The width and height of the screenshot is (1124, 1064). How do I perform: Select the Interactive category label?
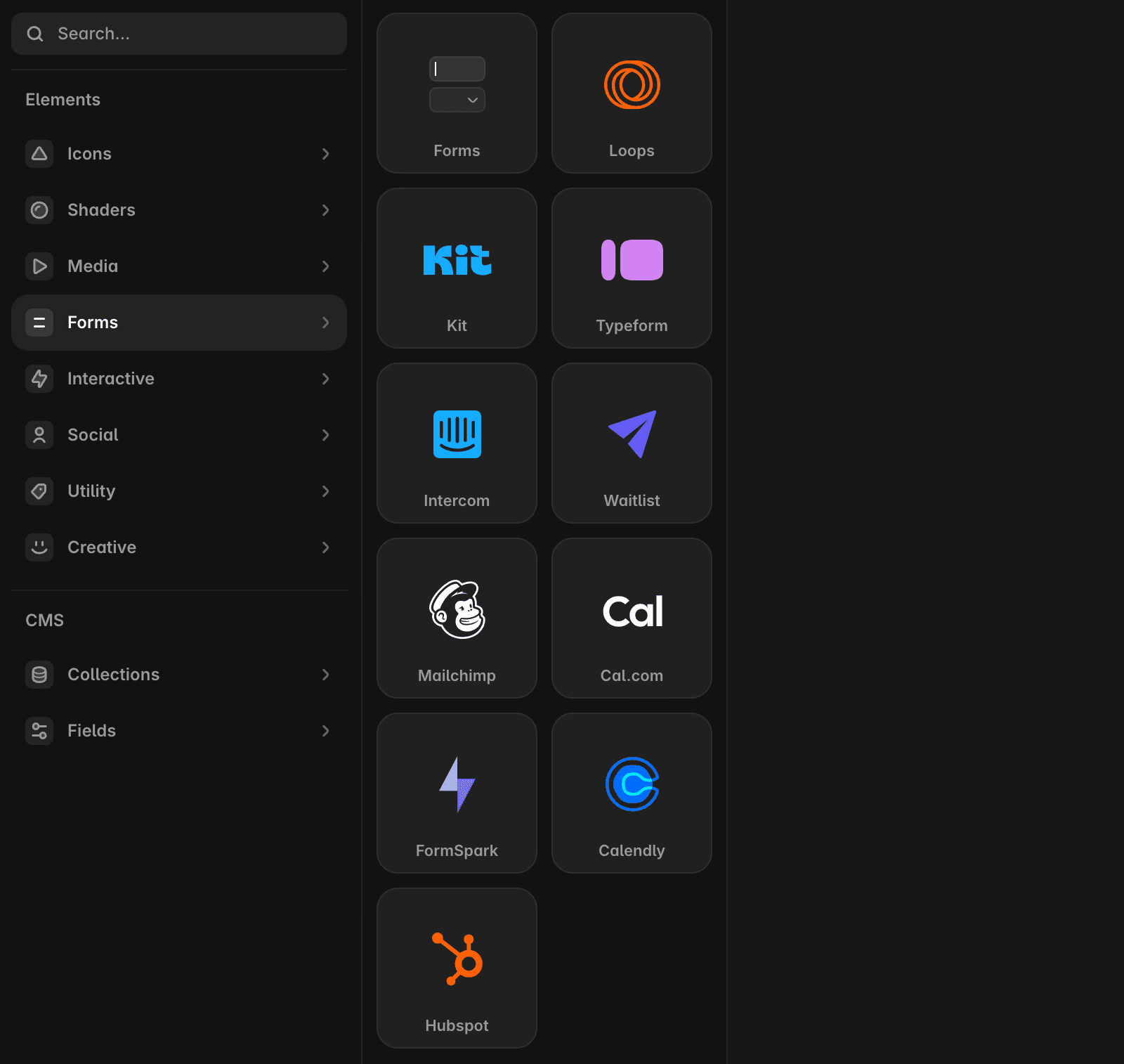pos(111,379)
